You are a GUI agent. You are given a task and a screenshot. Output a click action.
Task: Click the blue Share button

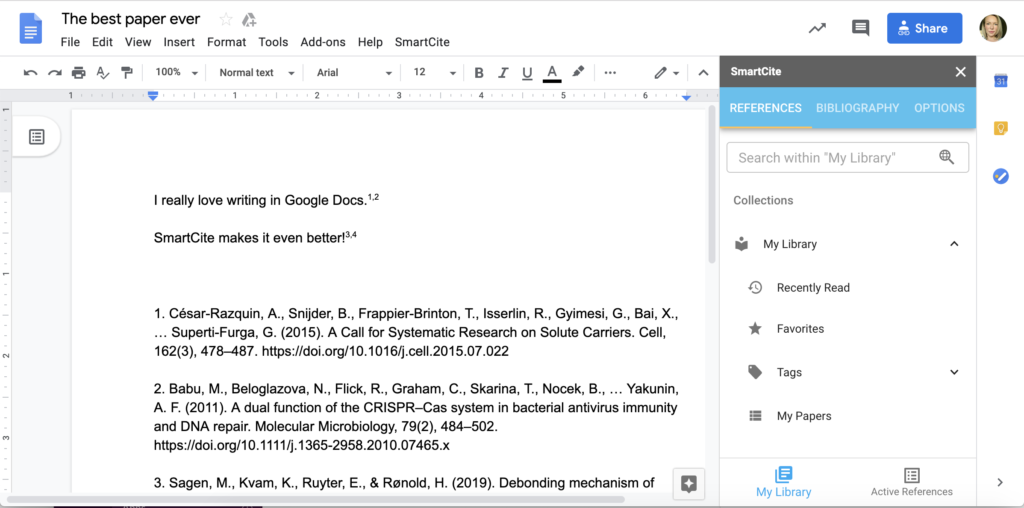[924, 28]
